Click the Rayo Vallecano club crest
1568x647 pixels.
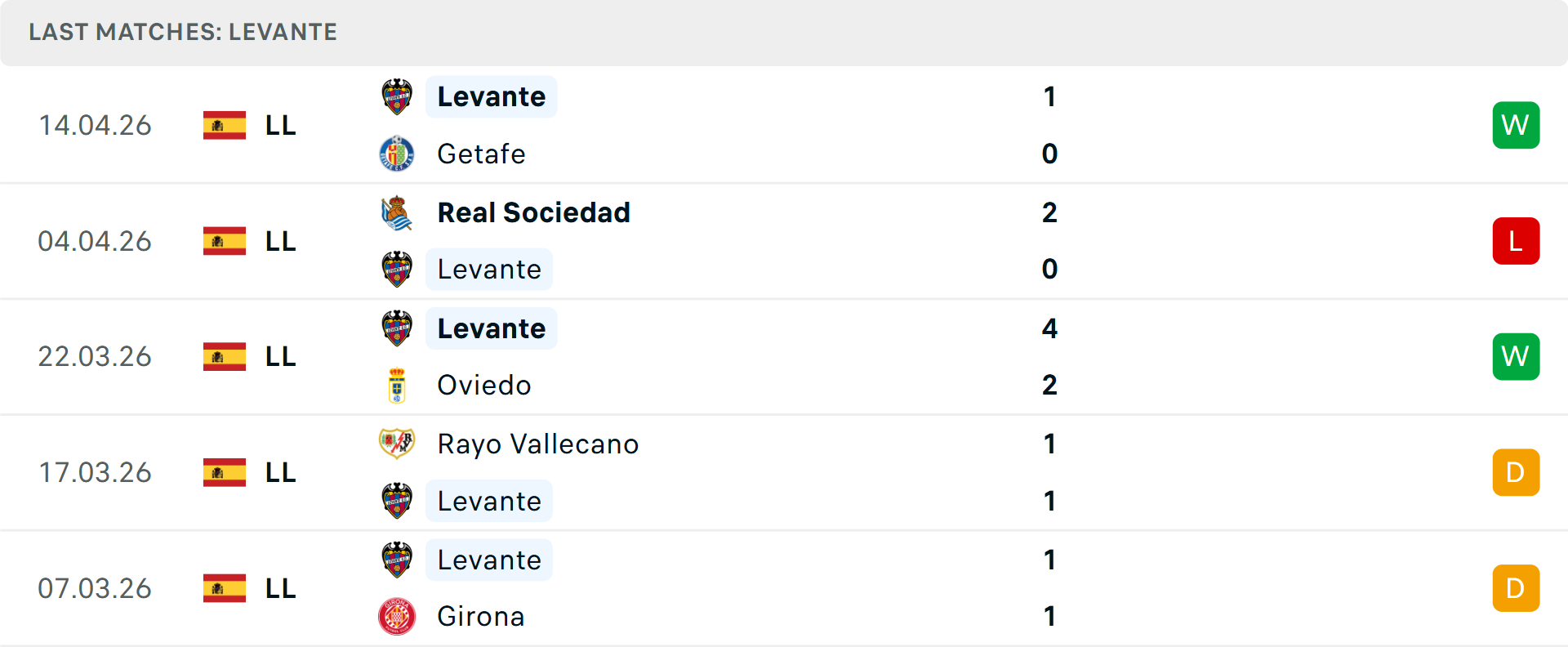click(397, 444)
